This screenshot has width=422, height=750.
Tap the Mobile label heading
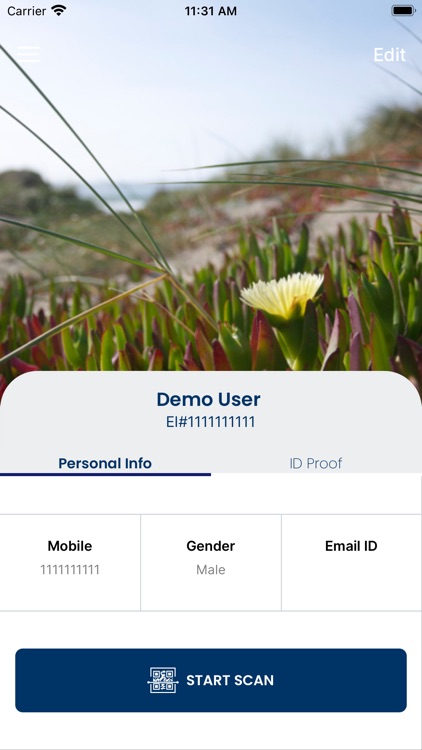click(70, 546)
